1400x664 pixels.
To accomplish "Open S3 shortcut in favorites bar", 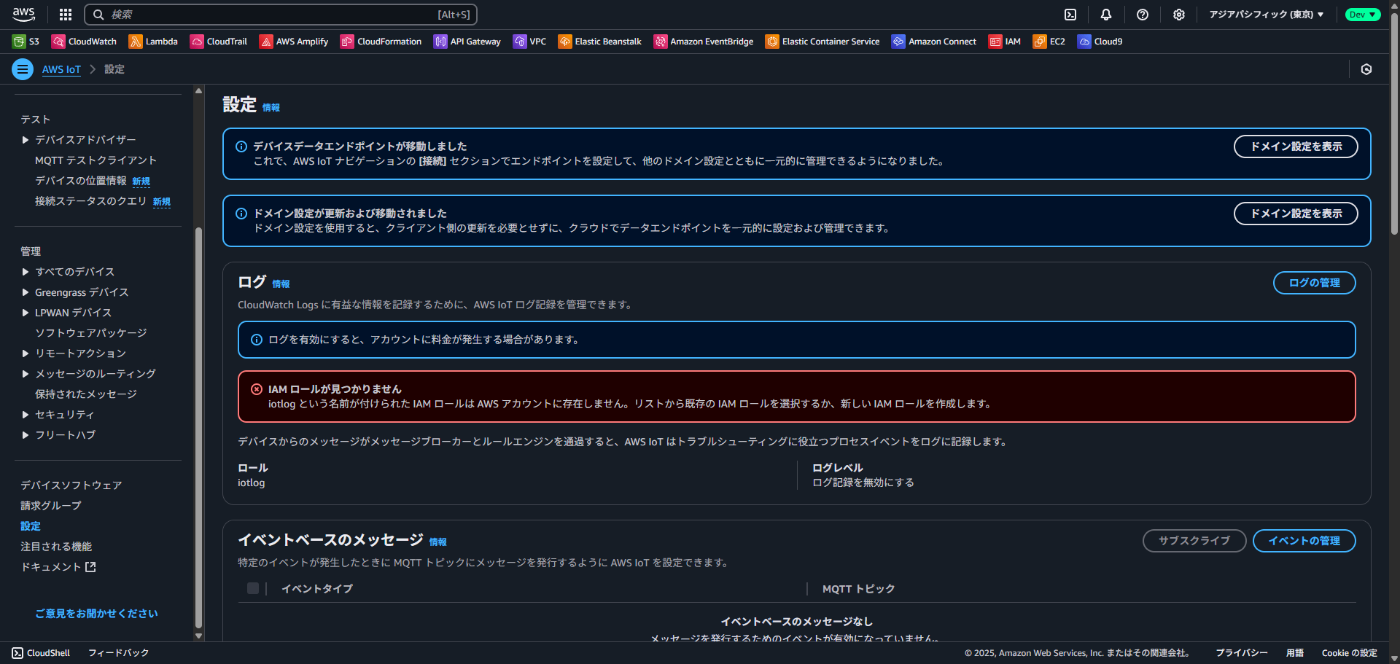I will [x=26, y=42].
